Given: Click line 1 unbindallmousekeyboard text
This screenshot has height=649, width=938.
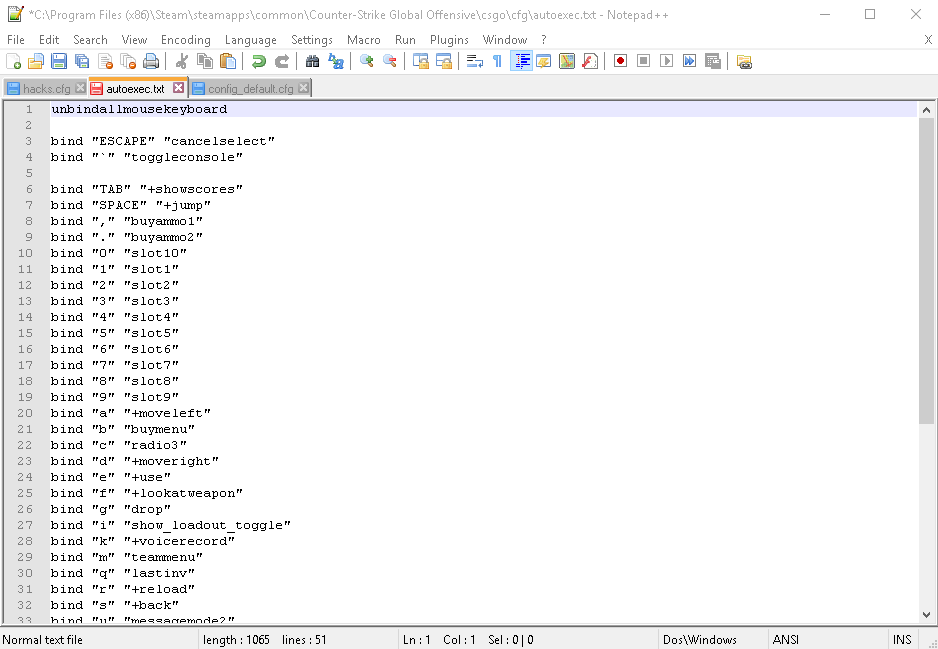Looking at the screenshot, I should coord(139,109).
